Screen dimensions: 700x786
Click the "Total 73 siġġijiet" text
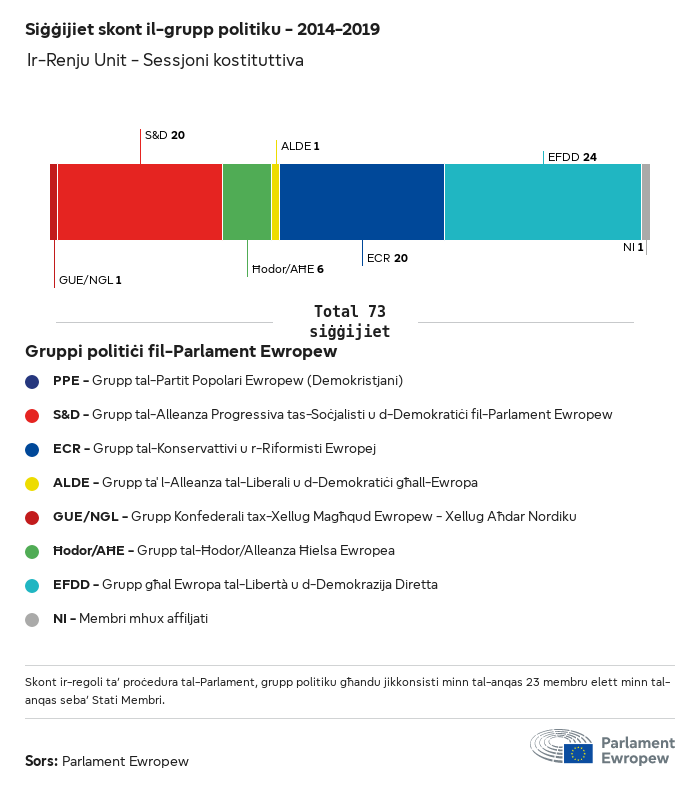tap(349, 321)
